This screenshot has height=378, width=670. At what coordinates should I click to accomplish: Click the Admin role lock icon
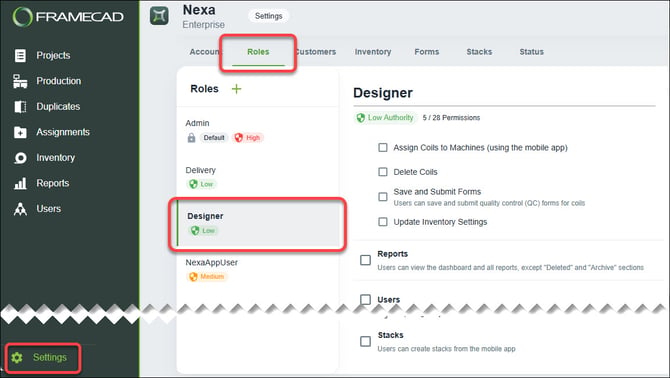tap(191, 138)
